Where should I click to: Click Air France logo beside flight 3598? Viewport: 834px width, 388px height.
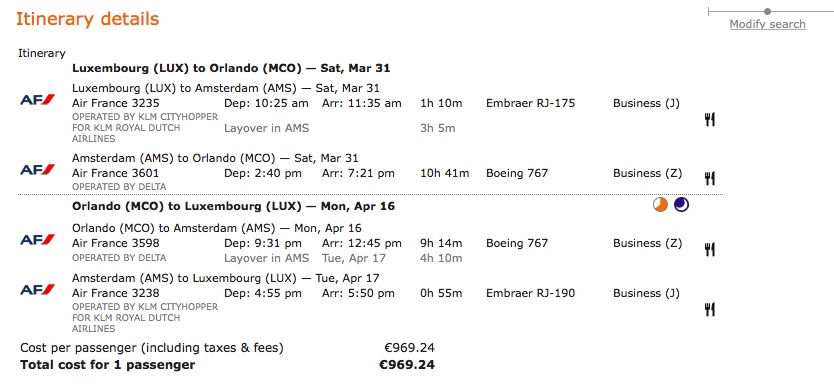coord(37,240)
